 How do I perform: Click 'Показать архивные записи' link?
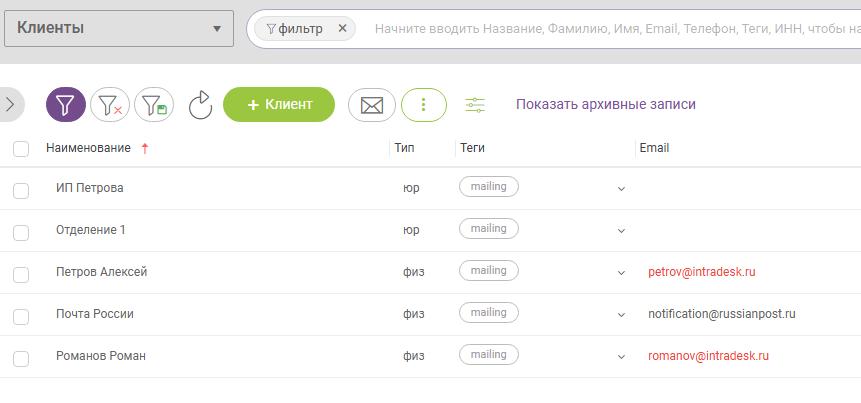point(606,104)
